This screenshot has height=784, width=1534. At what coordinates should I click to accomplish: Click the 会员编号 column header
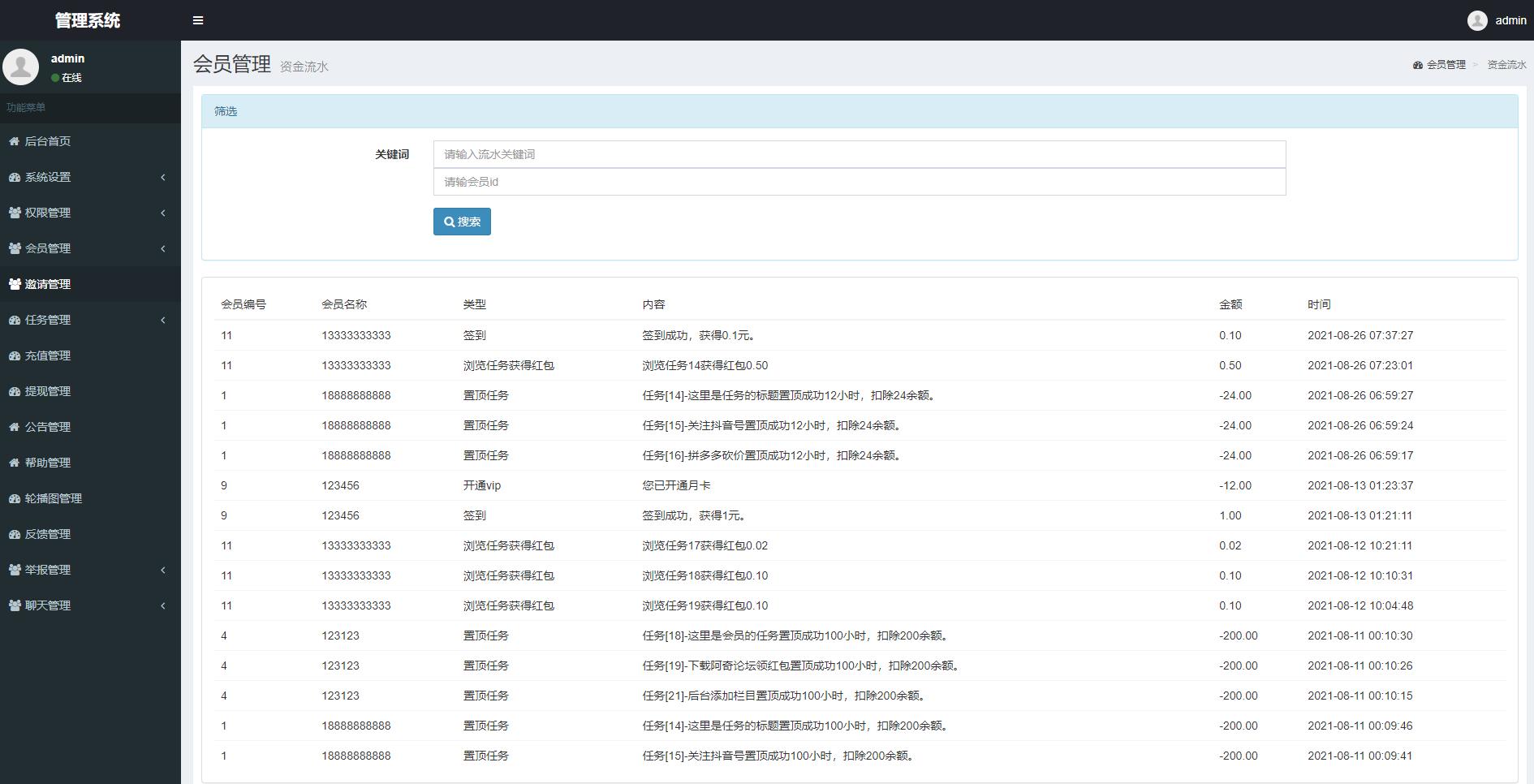point(243,304)
